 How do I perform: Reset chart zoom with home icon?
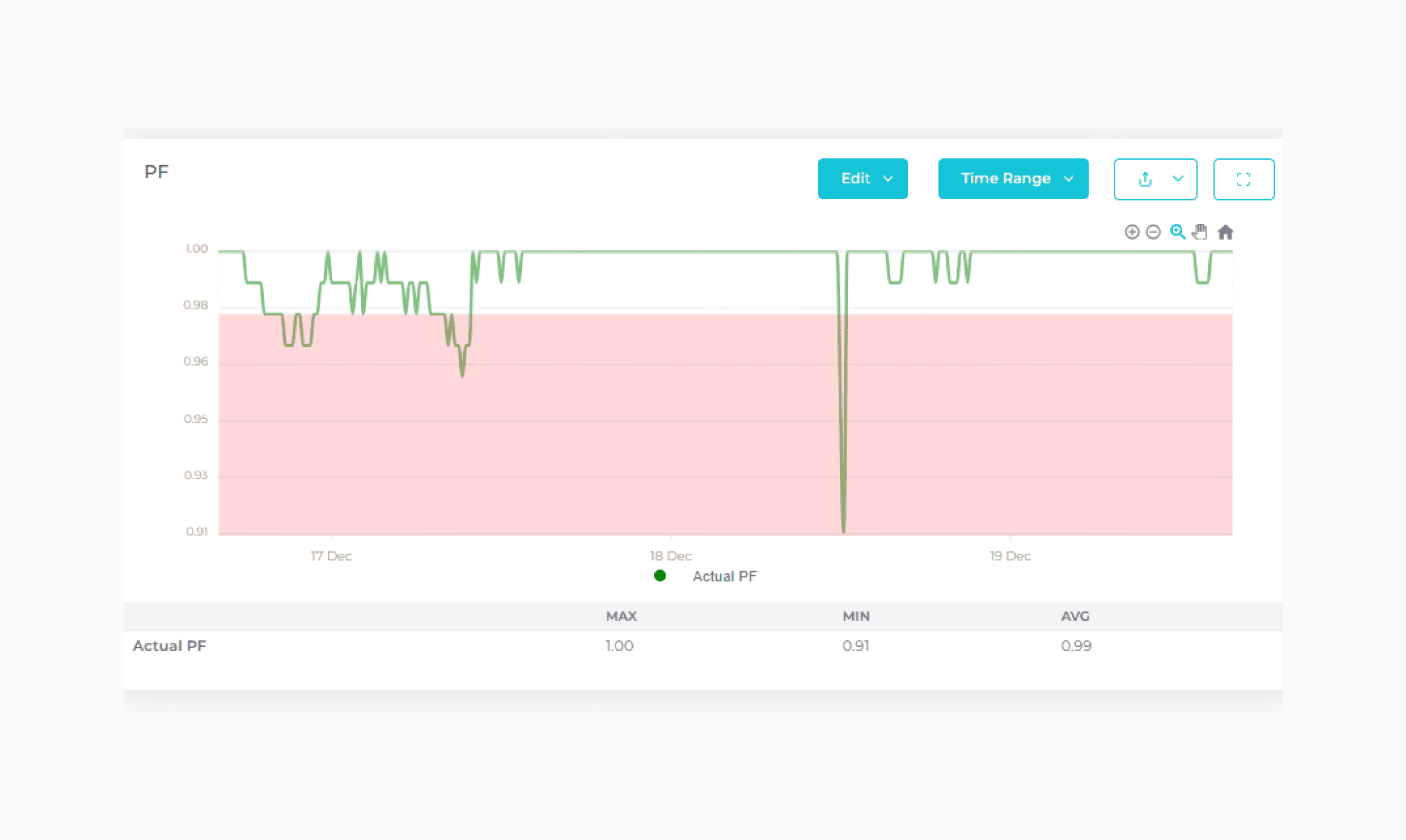tap(1225, 232)
